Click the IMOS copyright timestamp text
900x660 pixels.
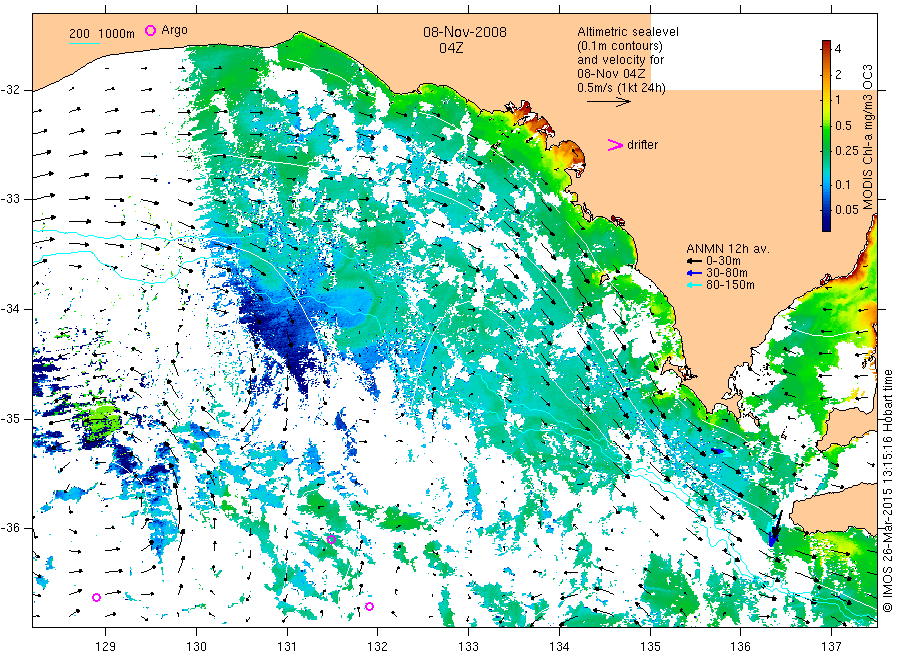pyautogui.click(x=888, y=491)
